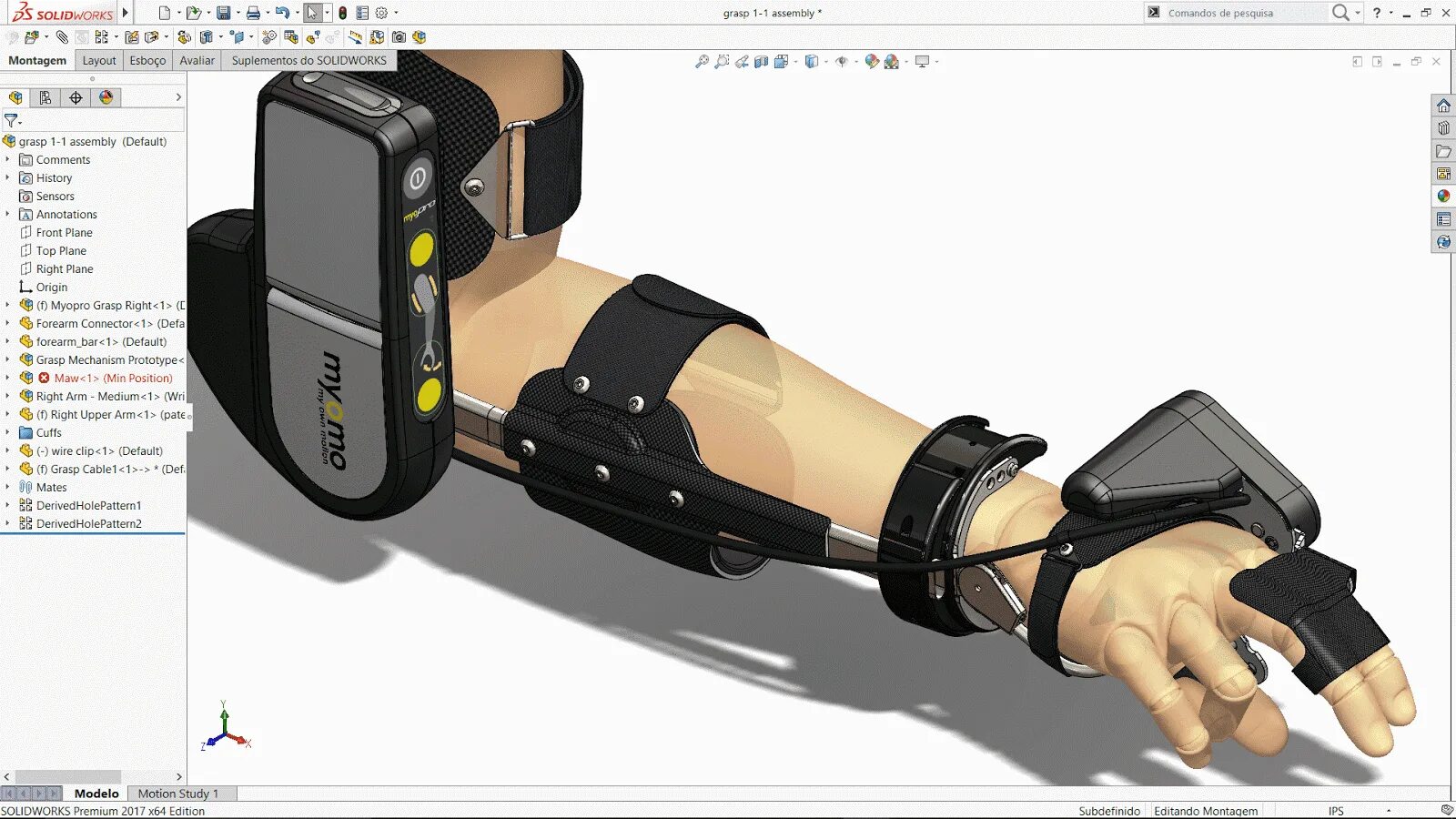Open the Appearances color ball in task pane

pyautogui.click(x=1443, y=196)
